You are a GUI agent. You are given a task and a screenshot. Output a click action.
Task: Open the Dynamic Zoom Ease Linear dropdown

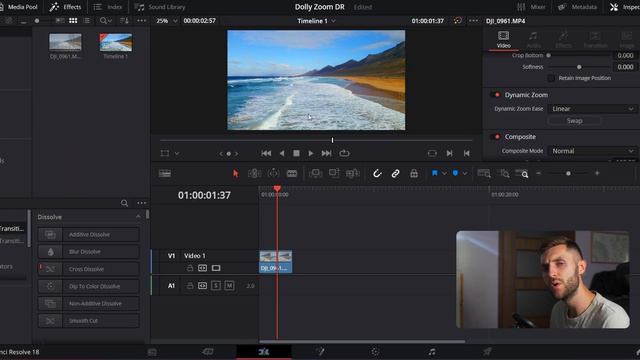click(x=592, y=109)
